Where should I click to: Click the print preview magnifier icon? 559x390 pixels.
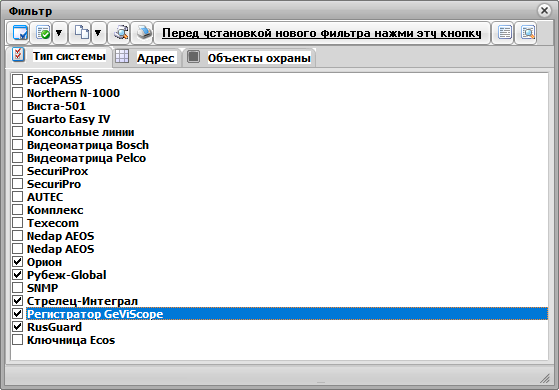(x=121, y=33)
